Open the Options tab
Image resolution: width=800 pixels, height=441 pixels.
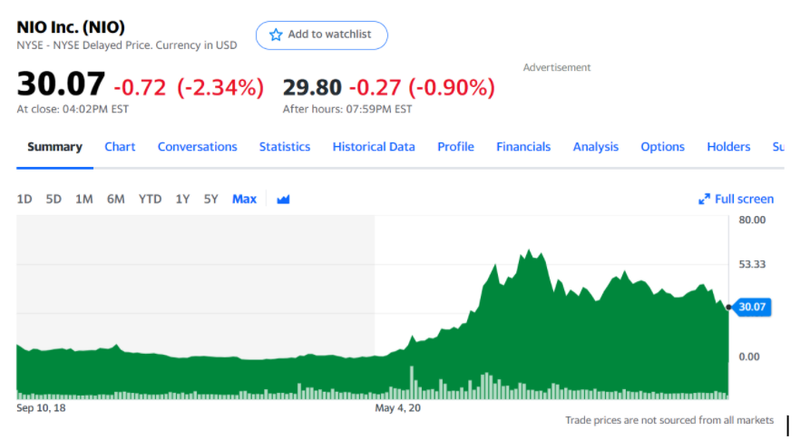pos(662,147)
